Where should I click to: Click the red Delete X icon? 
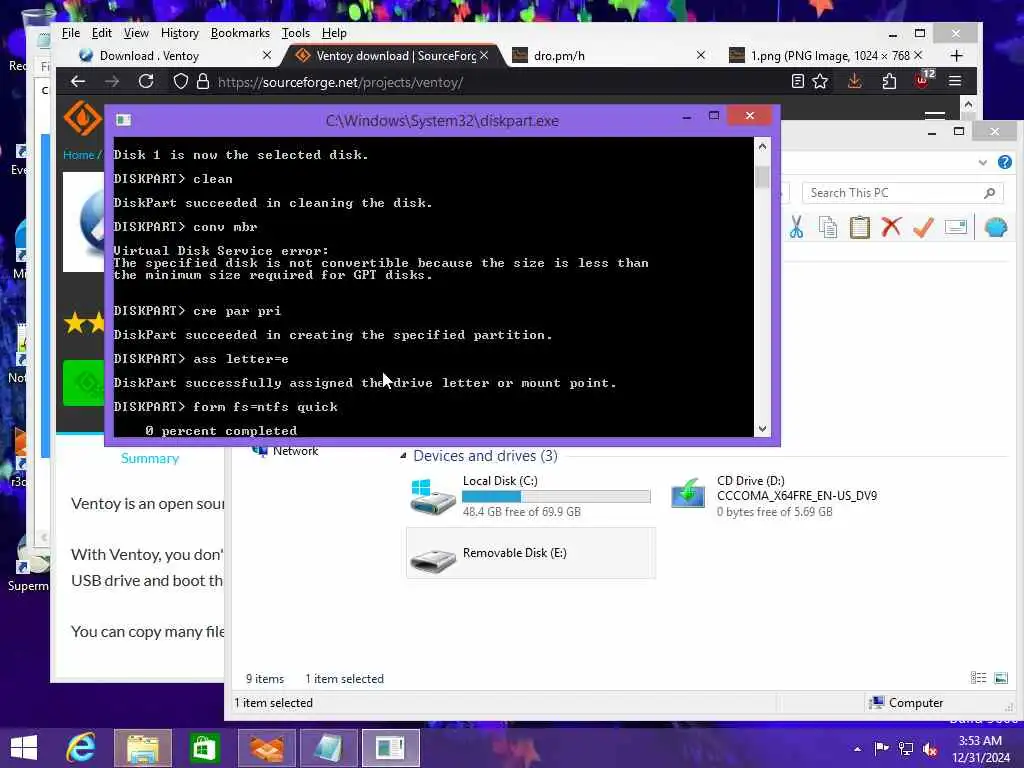pyautogui.click(x=891, y=227)
